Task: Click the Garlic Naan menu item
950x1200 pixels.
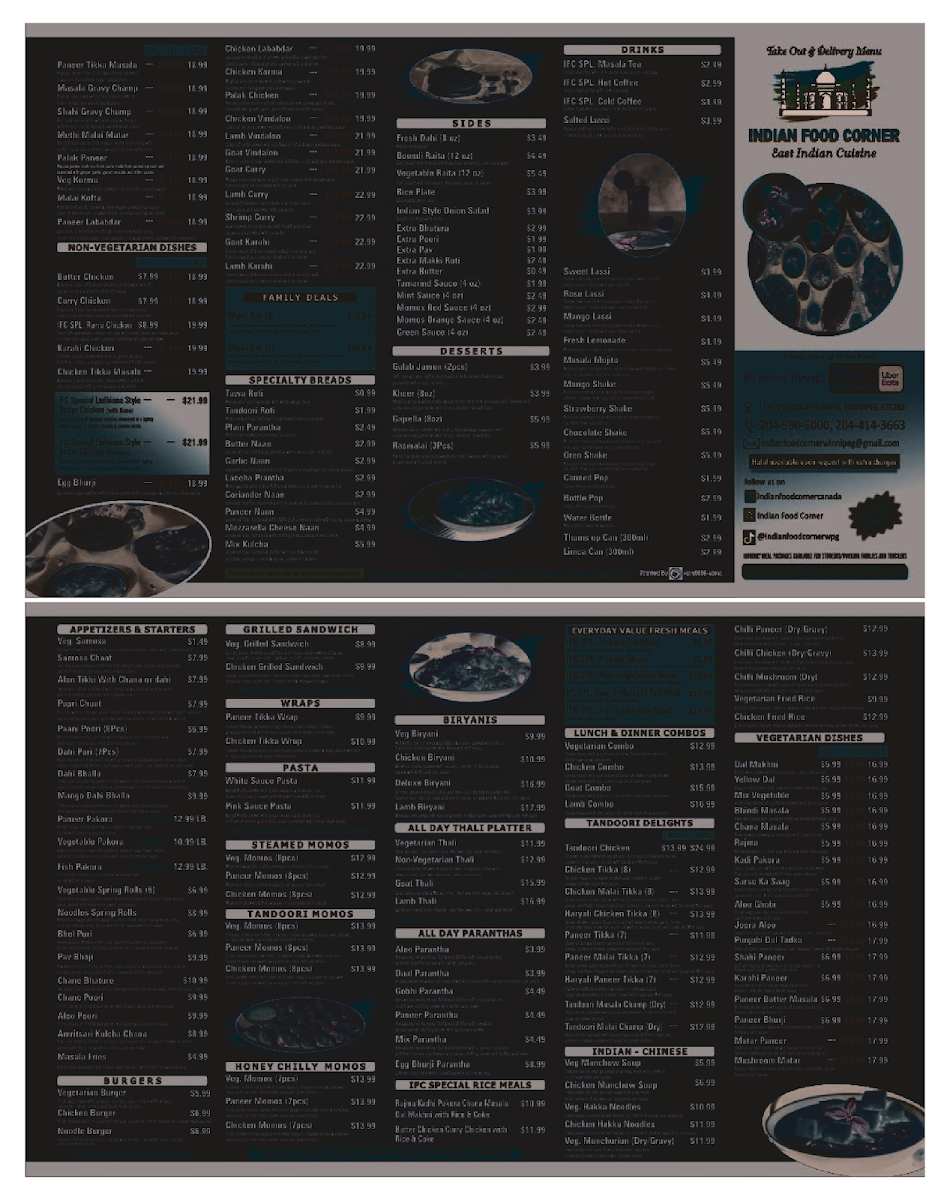Action: point(246,461)
